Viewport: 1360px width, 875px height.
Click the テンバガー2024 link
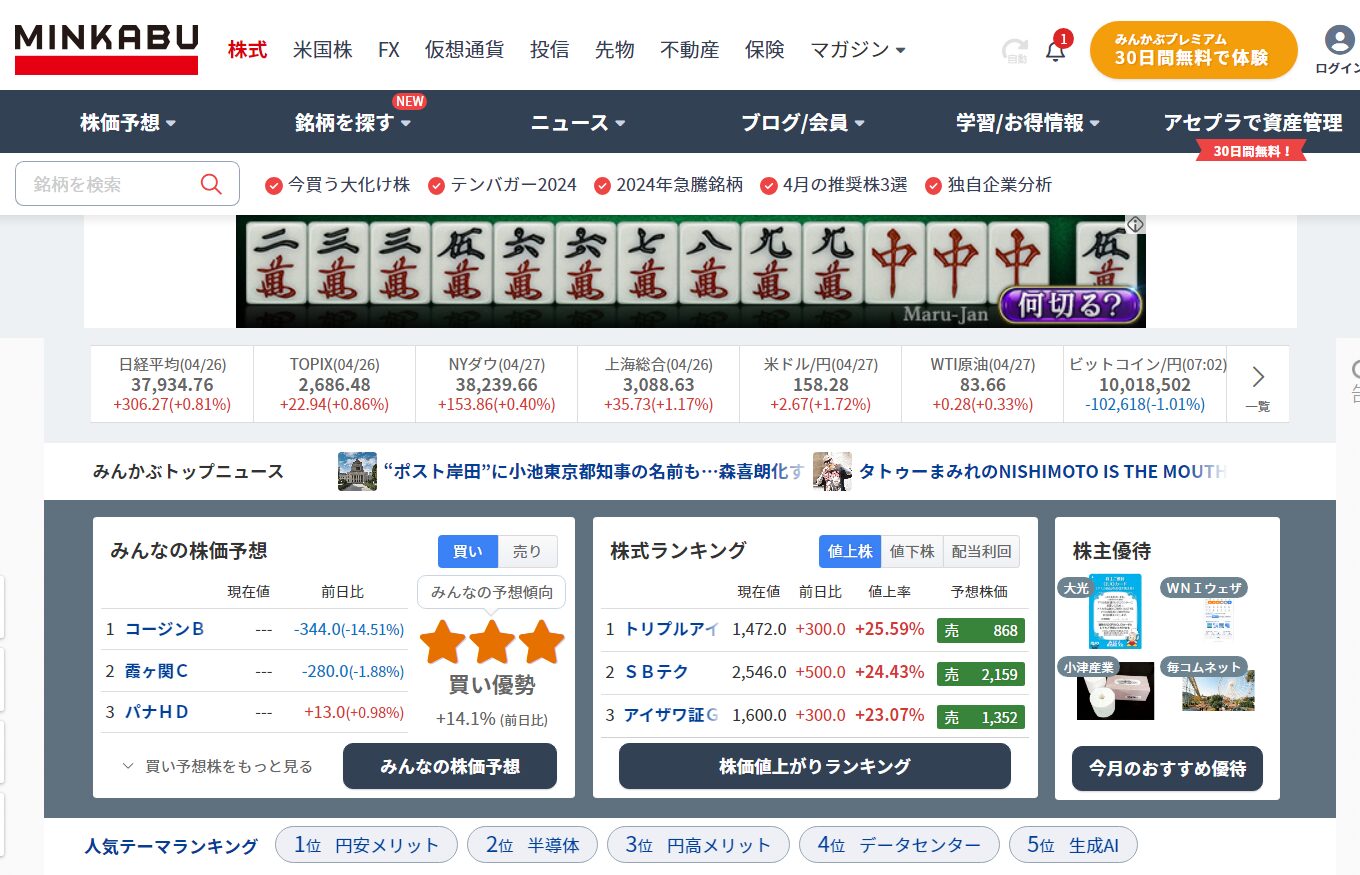[502, 185]
